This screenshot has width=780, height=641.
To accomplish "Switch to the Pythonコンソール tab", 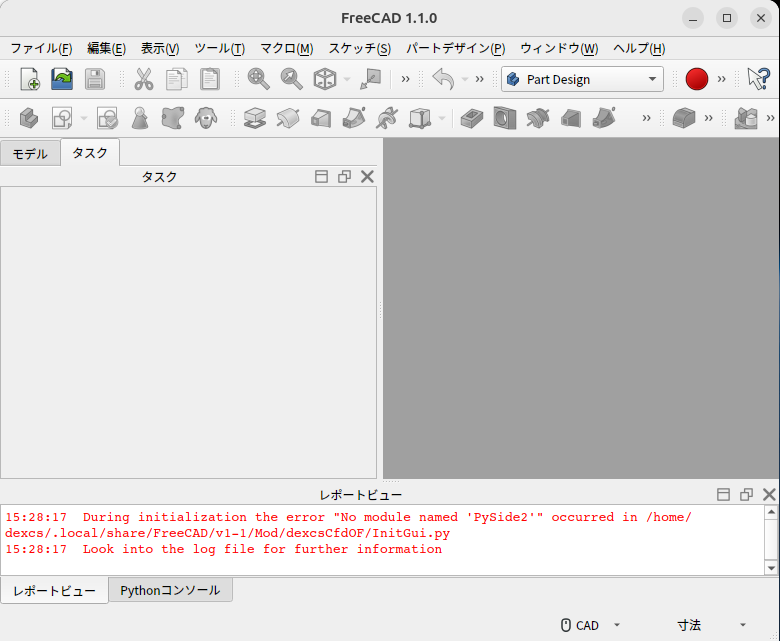I will tap(170, 590).
